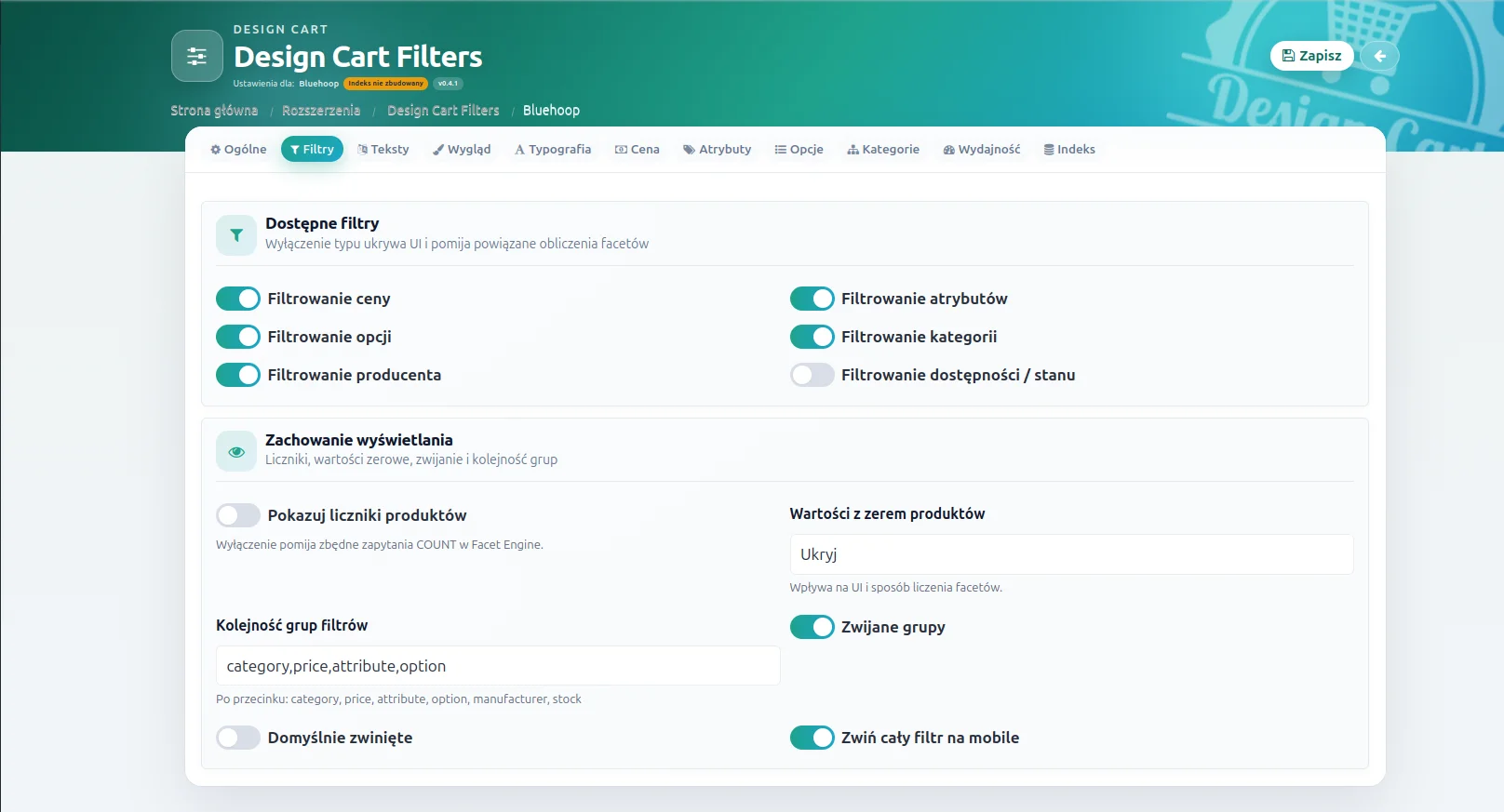Click the Design Cart Filters breadcrumb link
This screenshot has height=812, width=1504.
click(443, 111)
